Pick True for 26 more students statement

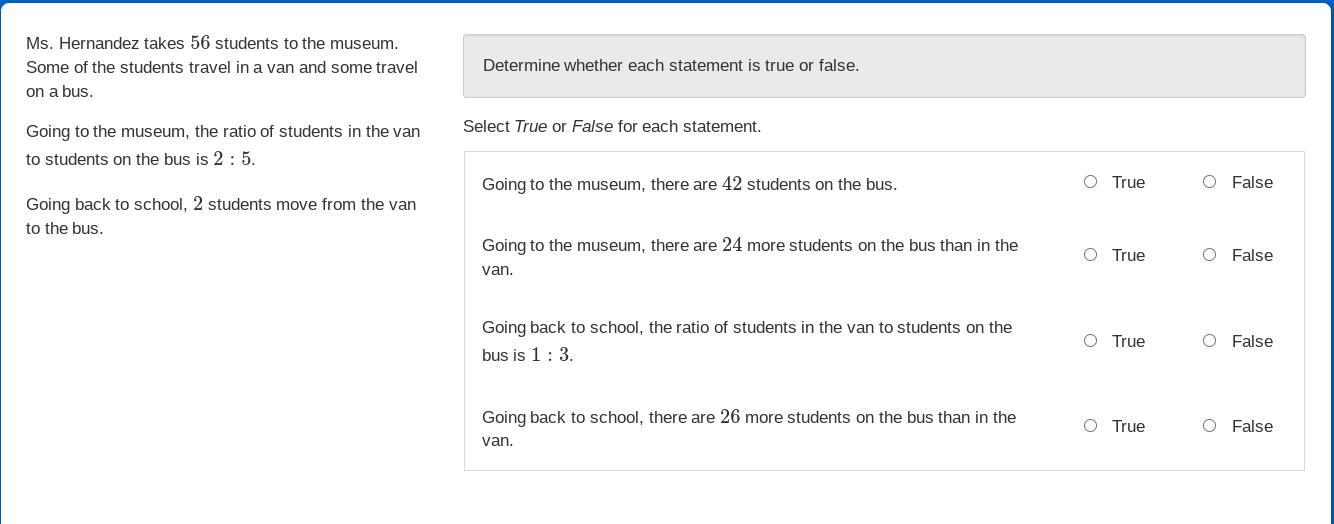coord(1090,426)
